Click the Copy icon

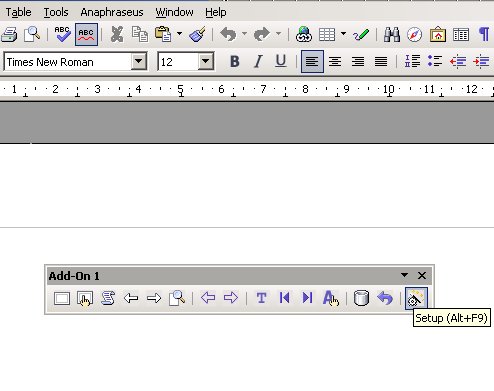pyautogui.click(x=140, y=34)
